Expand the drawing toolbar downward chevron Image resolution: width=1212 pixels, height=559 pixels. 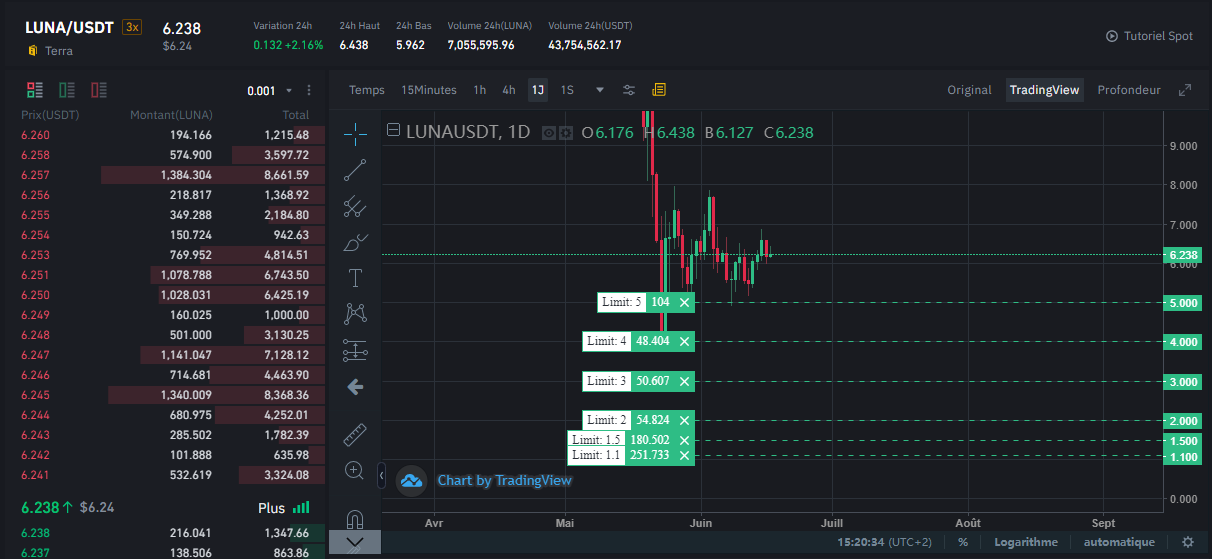pos(355,543)
